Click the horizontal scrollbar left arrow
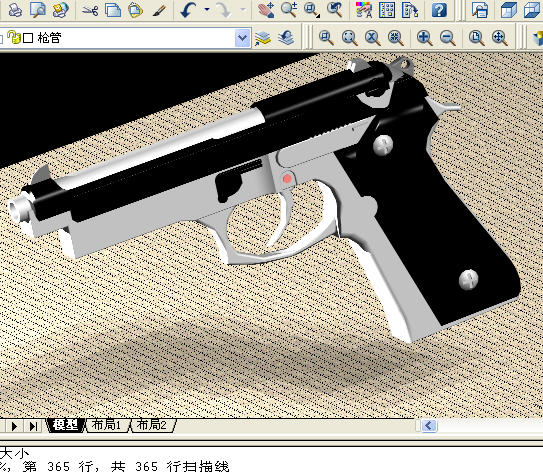 point(429,426)
